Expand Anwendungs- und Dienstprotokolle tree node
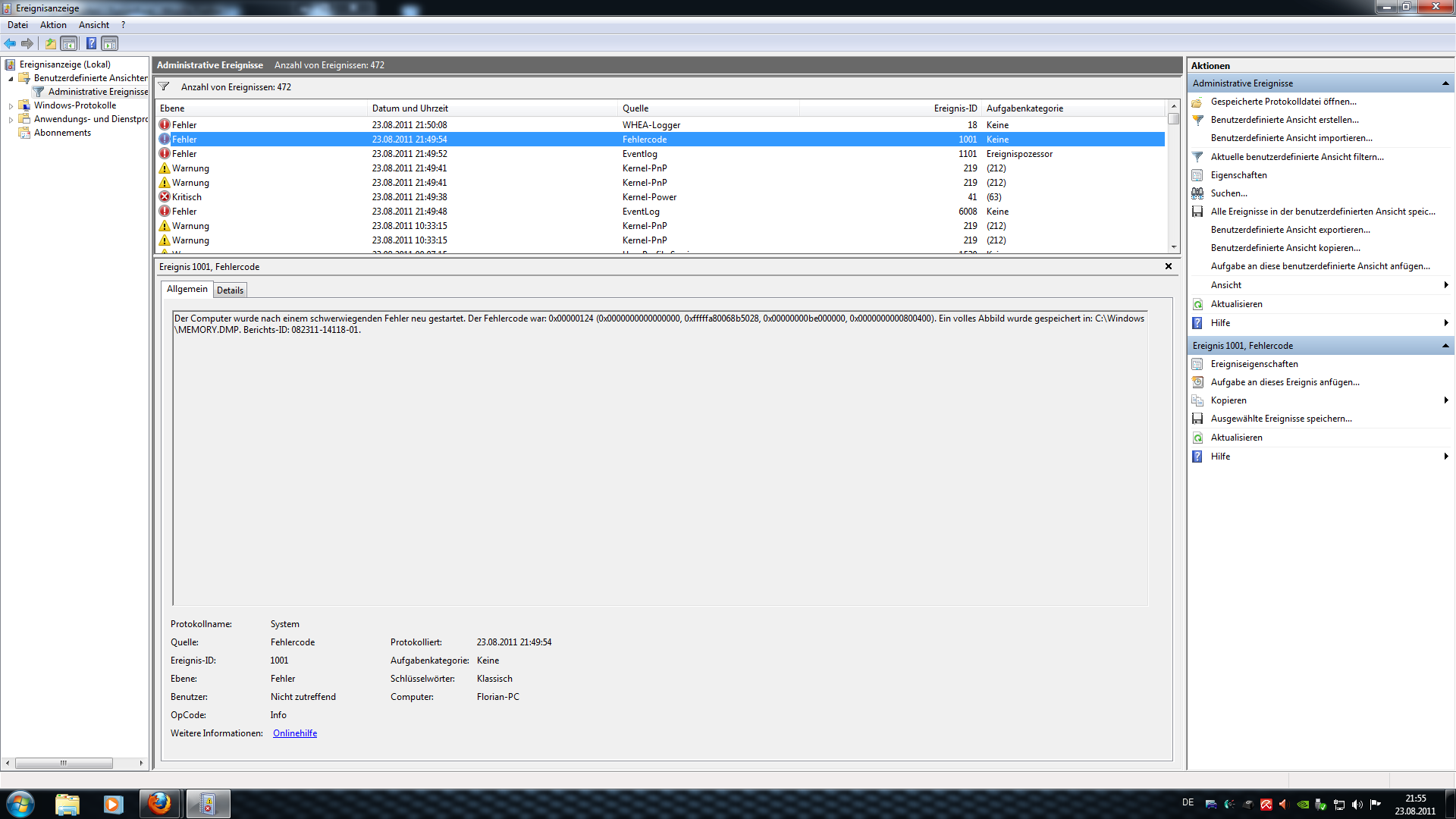1456x819 pixels. (11, 120)
